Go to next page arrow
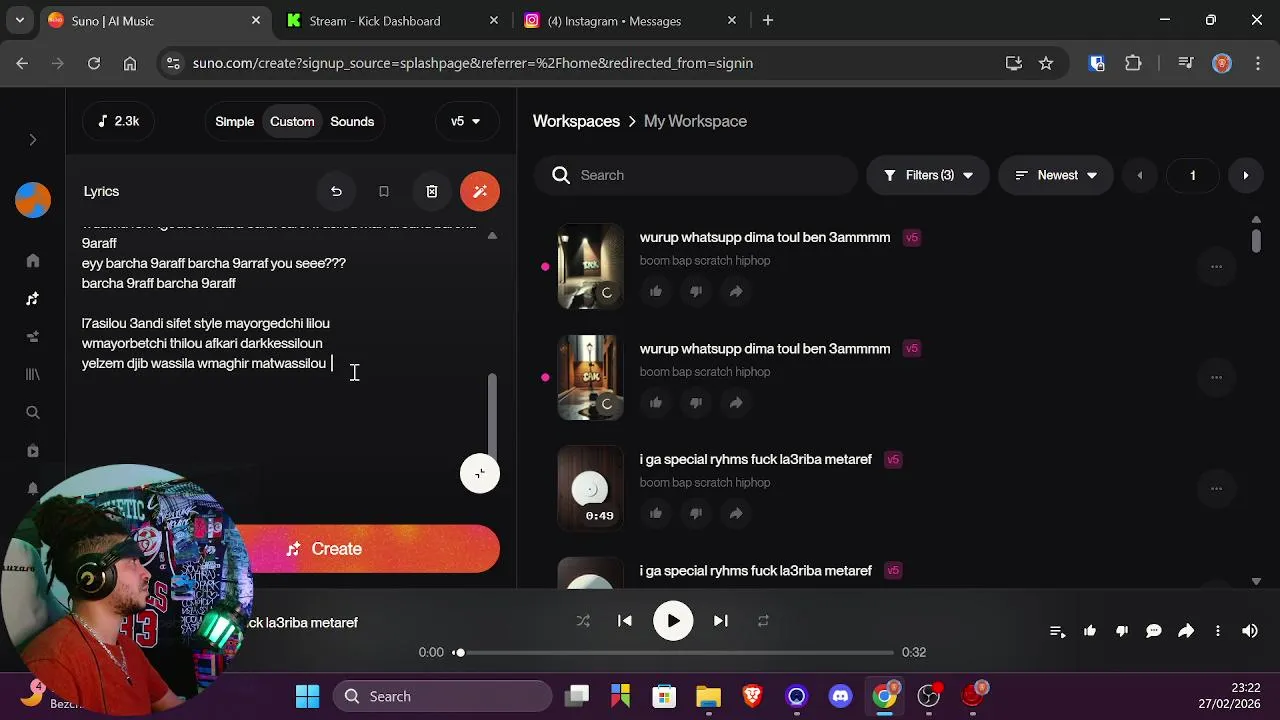This screenshot has height=720, width=1280. coord(1245,175)
